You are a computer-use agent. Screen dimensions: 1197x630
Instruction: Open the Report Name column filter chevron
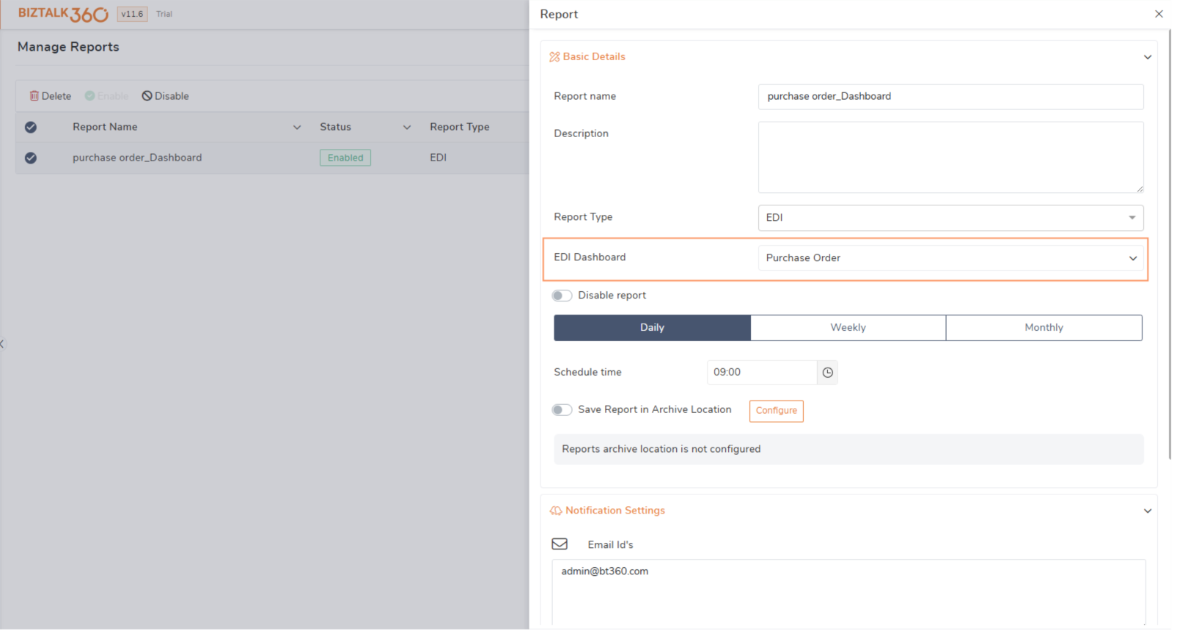(x=297, y=128)
